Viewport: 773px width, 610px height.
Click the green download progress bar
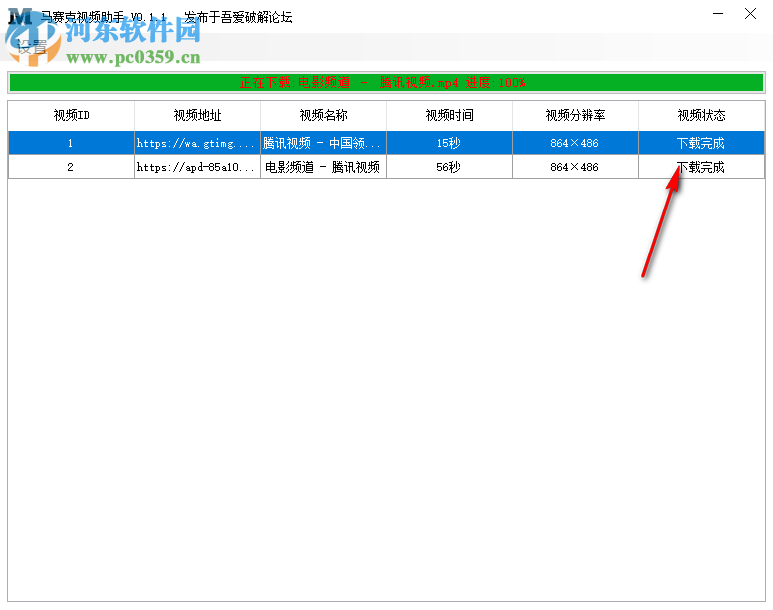[386, 82]
